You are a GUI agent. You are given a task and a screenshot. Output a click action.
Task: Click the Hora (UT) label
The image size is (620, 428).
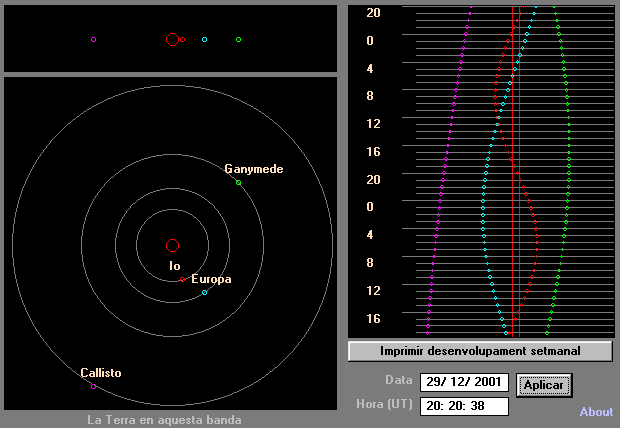point(384,404)
